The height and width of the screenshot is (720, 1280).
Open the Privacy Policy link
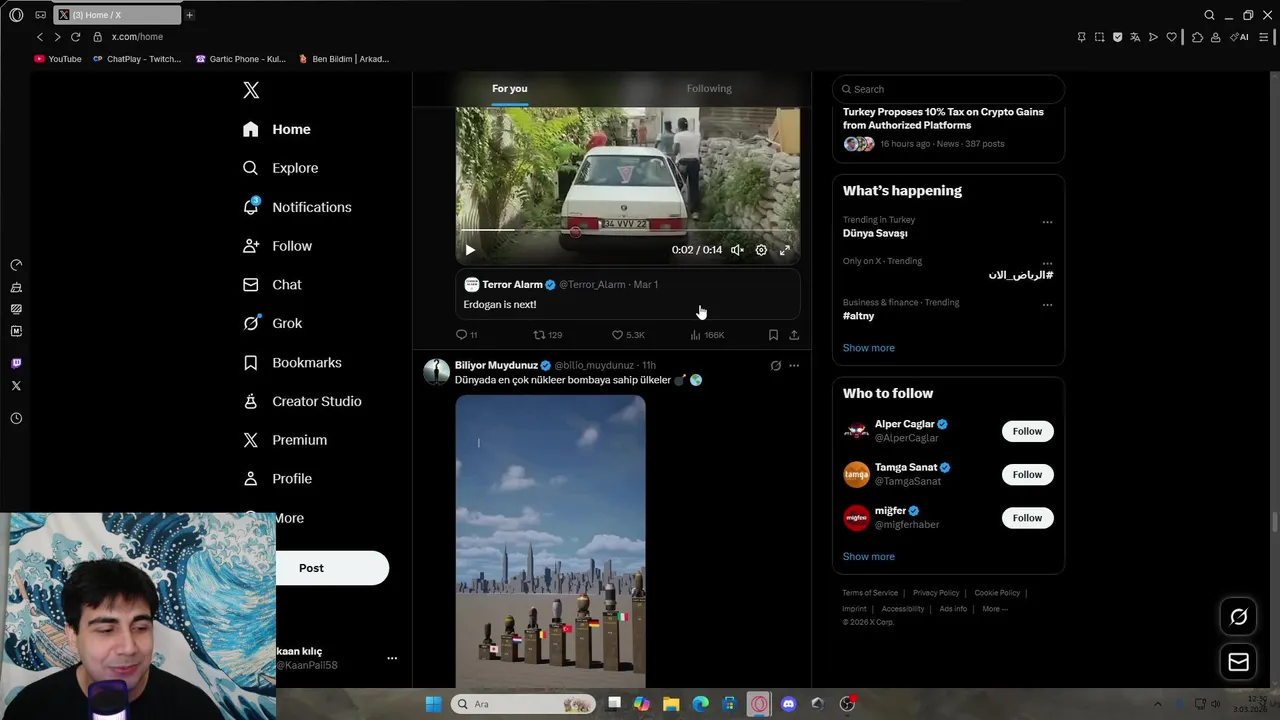click(x=936, y=593)
